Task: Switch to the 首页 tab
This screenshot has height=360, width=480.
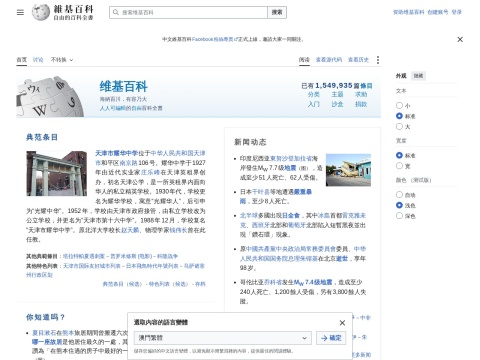Action: point(22,60)
